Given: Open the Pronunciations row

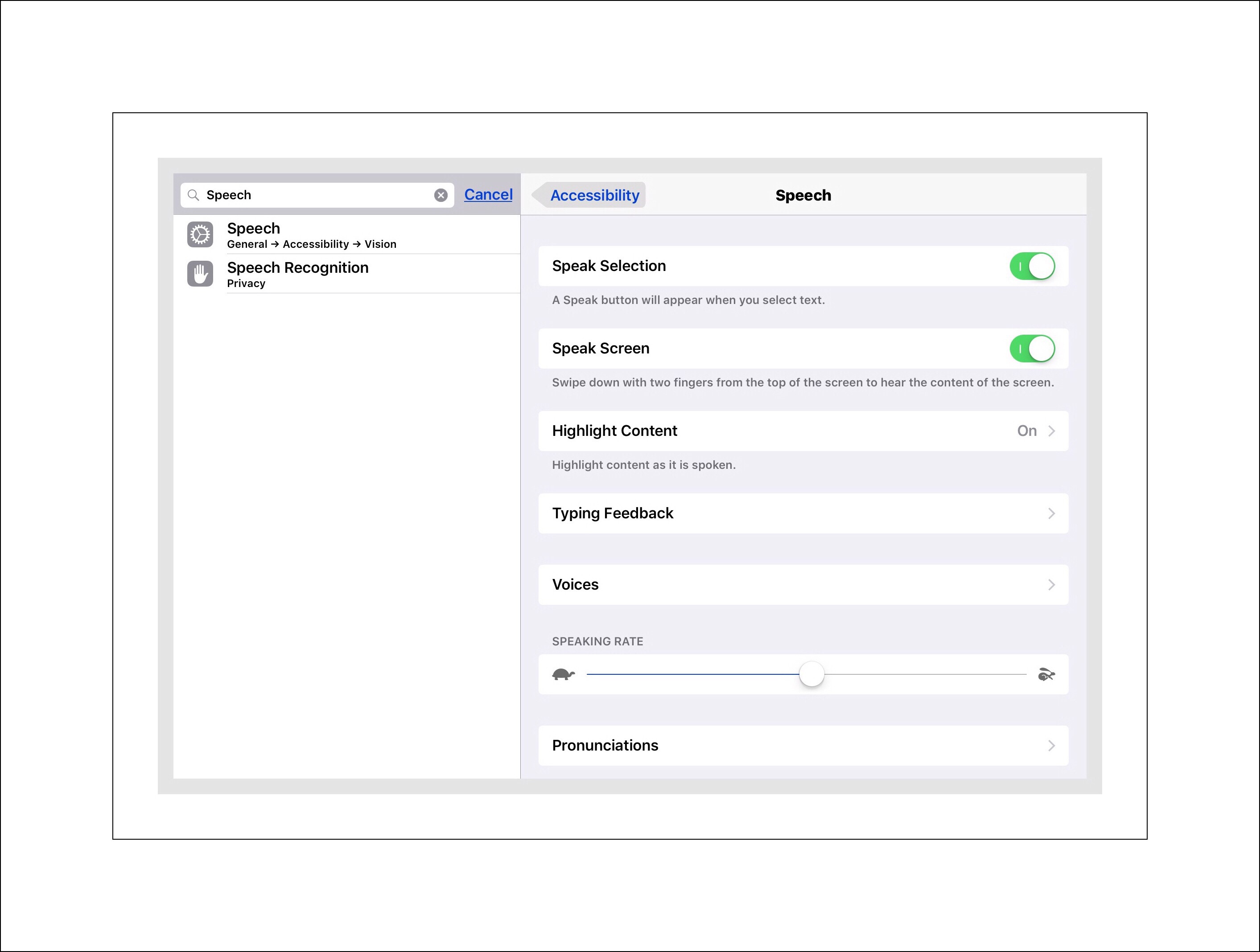Looking at the screenshot, I should (x=803, y=745).
